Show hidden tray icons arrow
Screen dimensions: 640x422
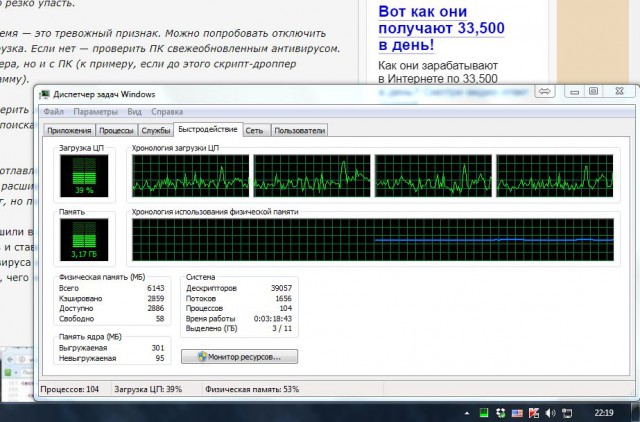coord(467,413)
